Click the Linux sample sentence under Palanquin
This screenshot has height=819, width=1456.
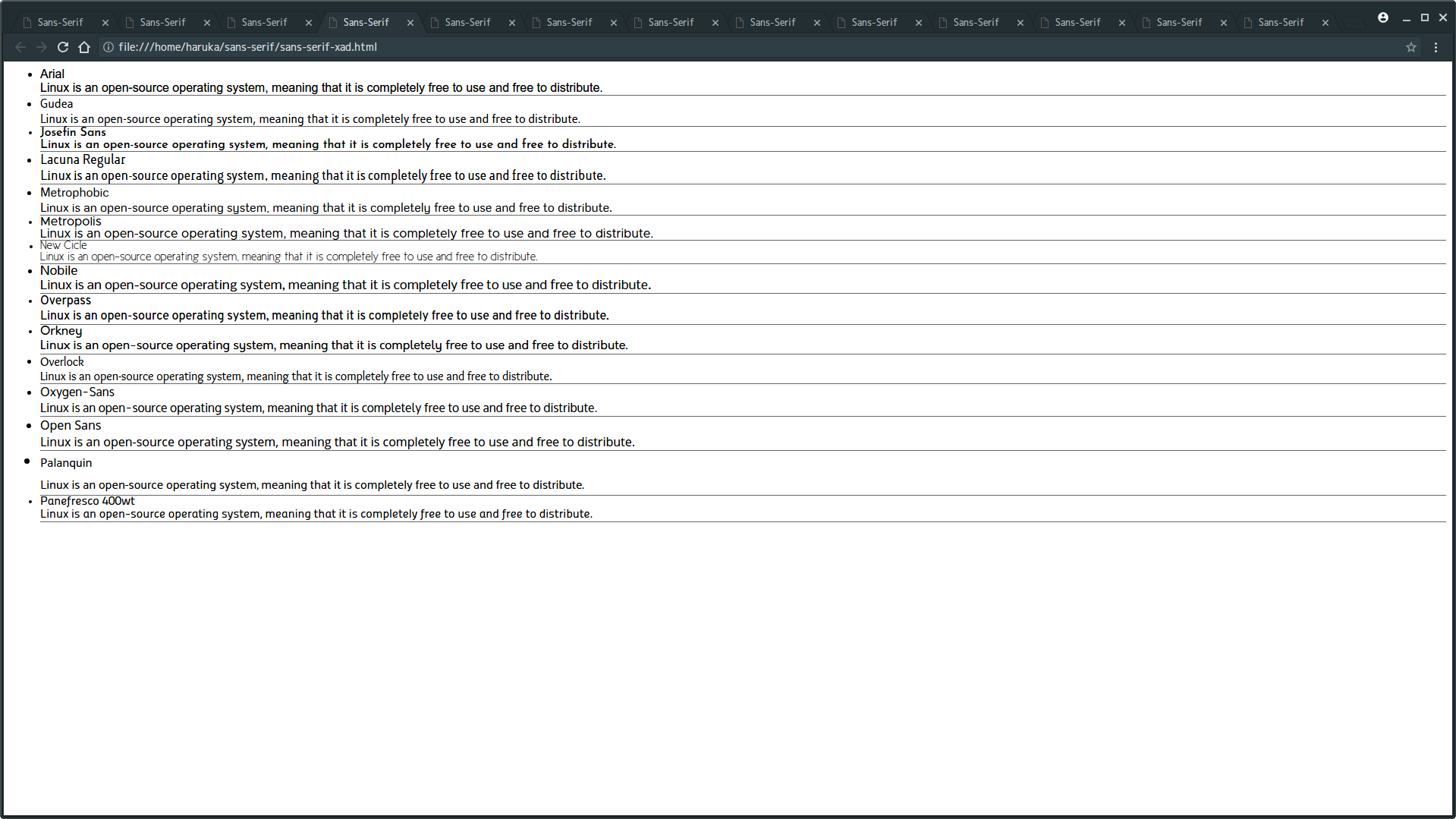click(313, 485)
